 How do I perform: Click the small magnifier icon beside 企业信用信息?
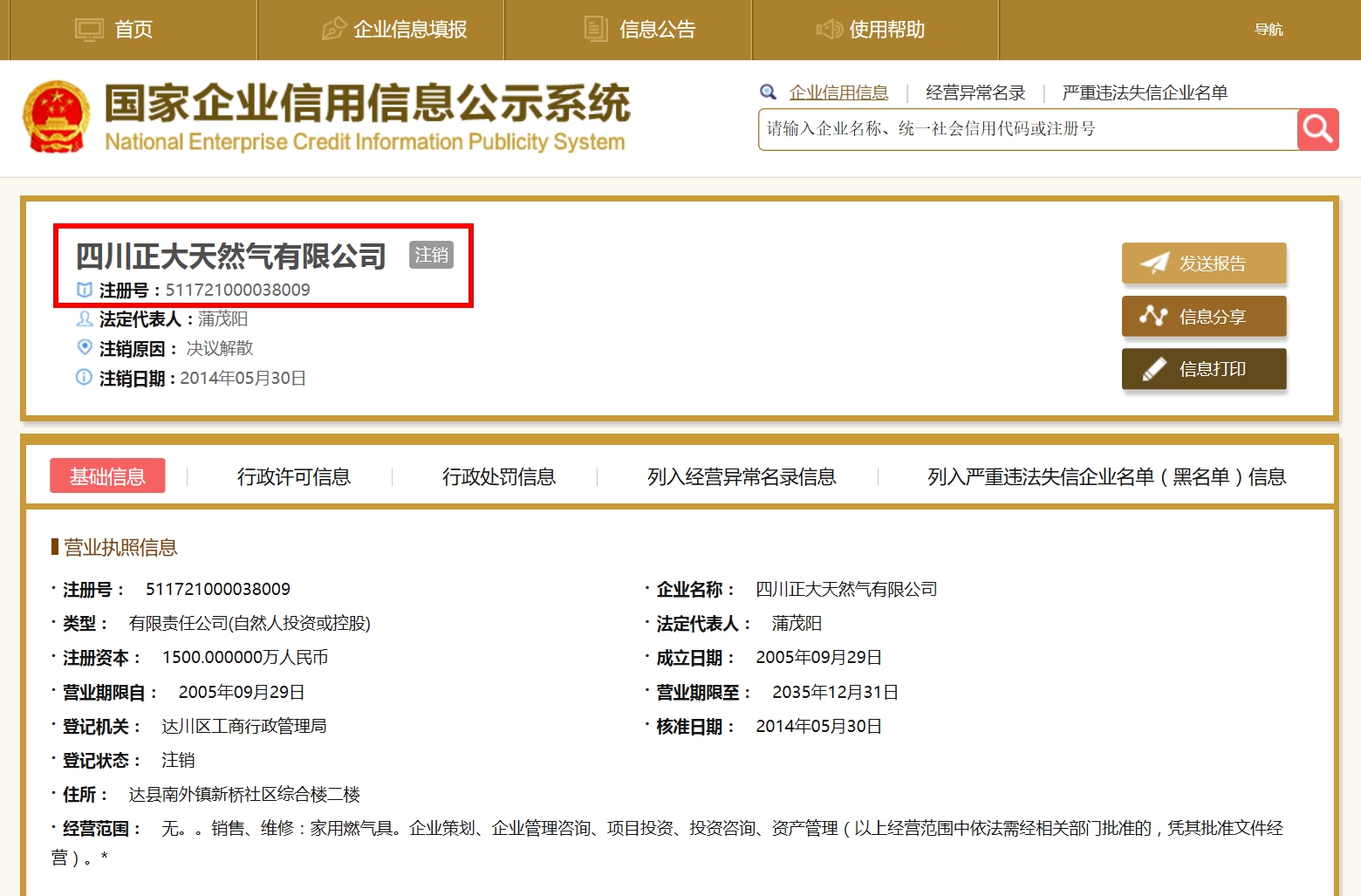(x=769, y=92)
